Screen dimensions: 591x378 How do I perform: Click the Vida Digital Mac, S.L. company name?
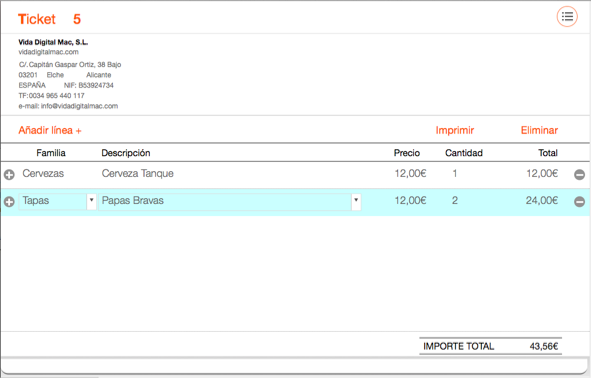tap(53, 42)
